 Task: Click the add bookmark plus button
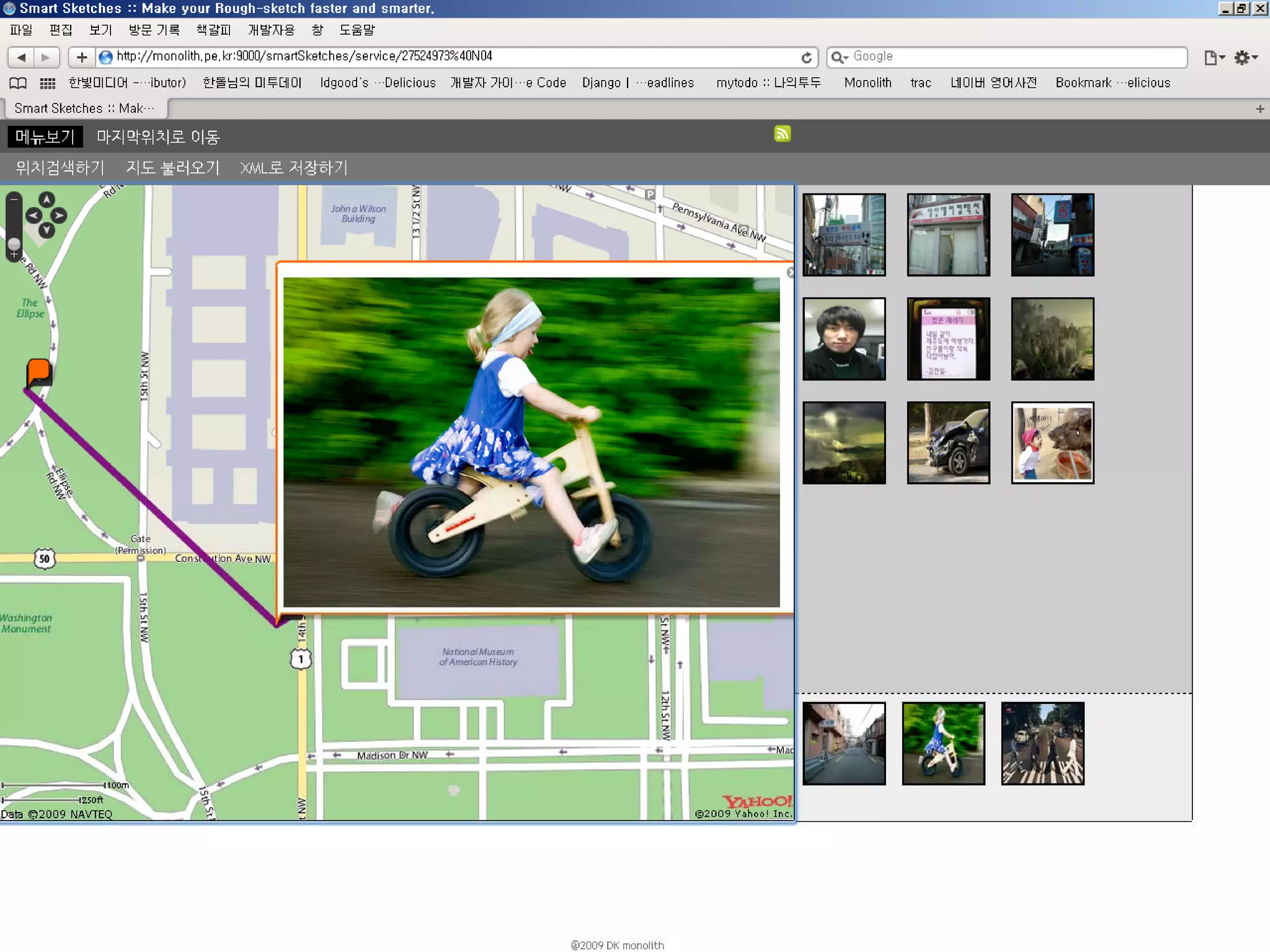tap(81, 58)
